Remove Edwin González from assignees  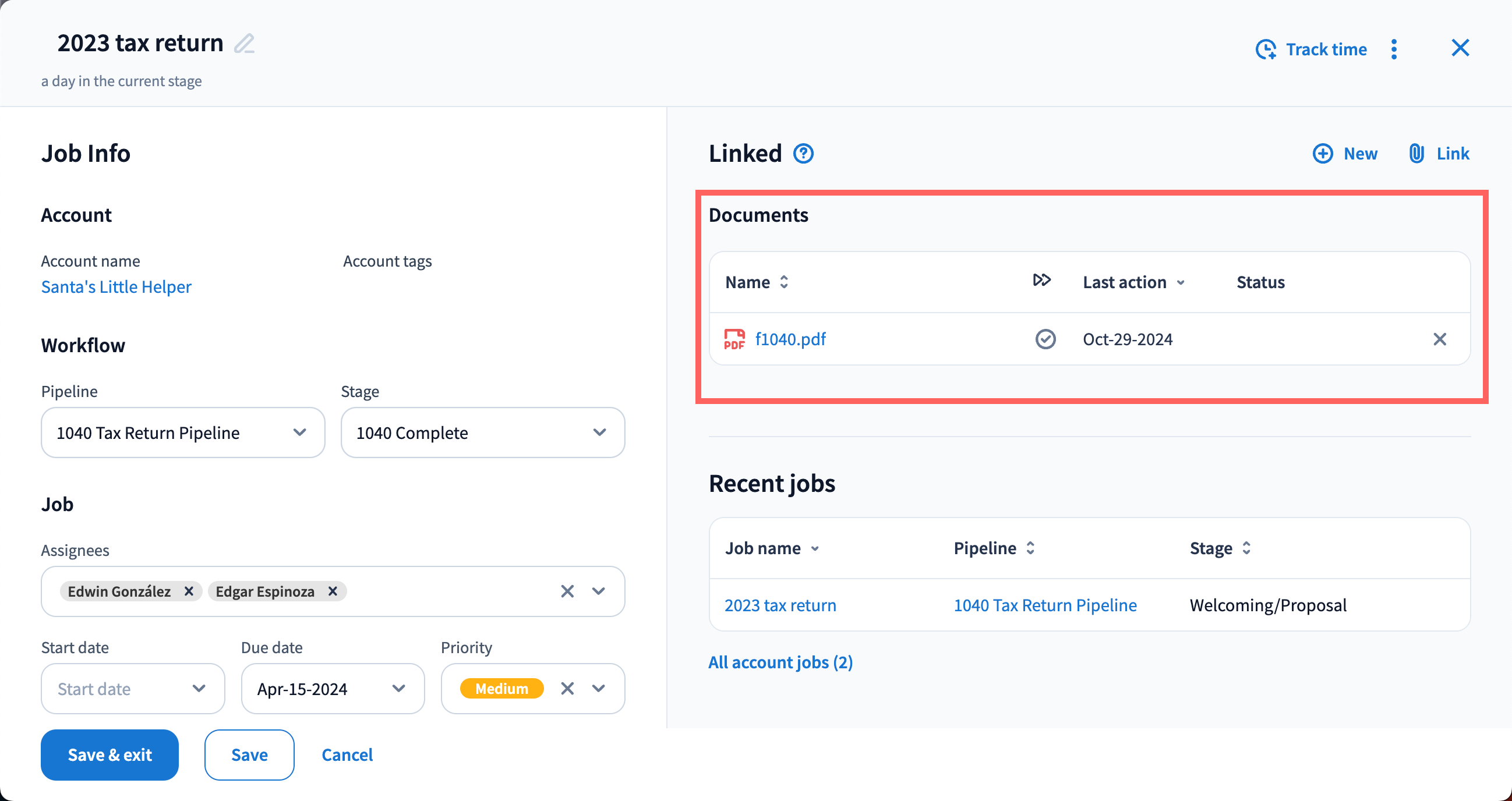[189, 591]
